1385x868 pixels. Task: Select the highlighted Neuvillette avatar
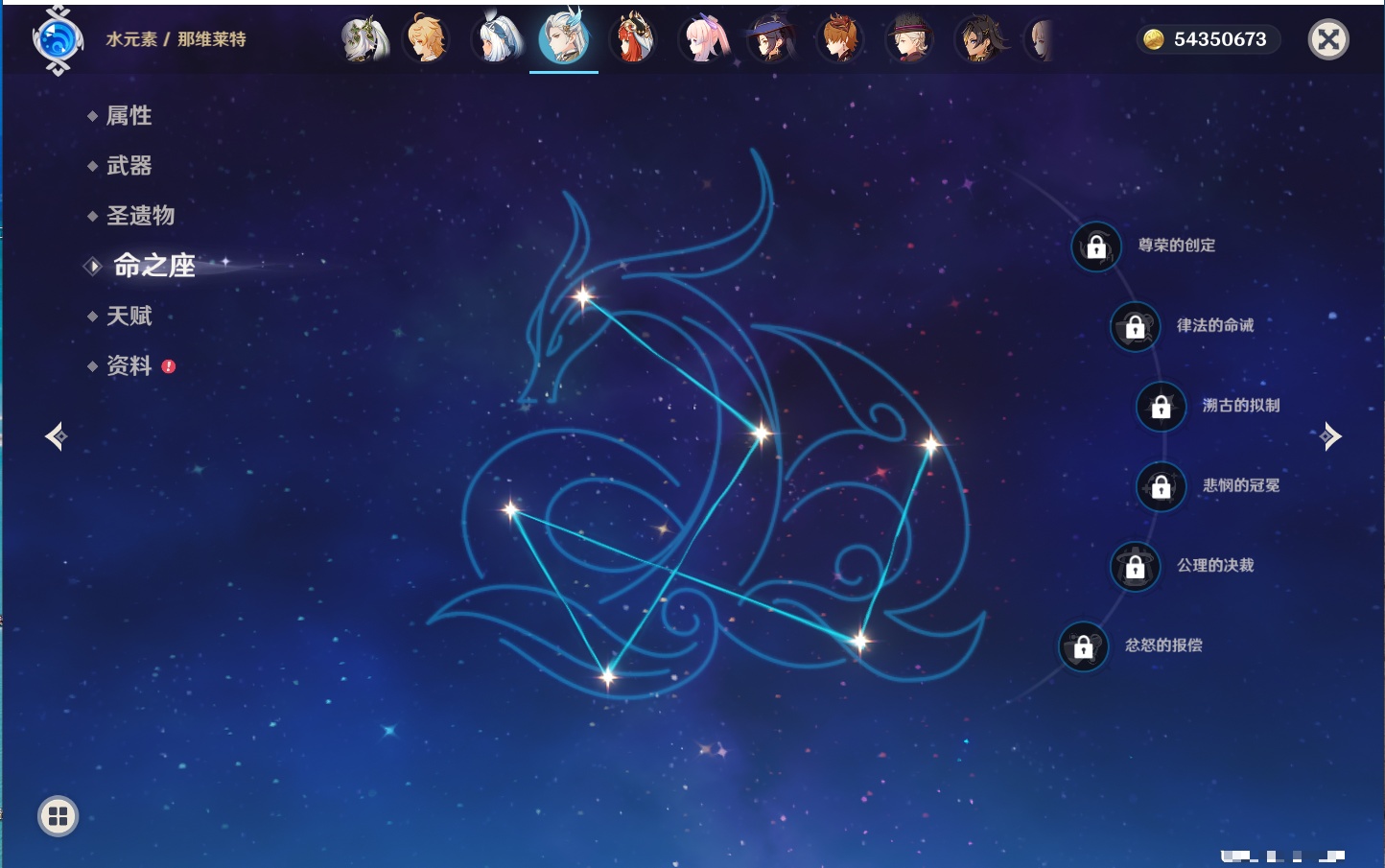564,37
